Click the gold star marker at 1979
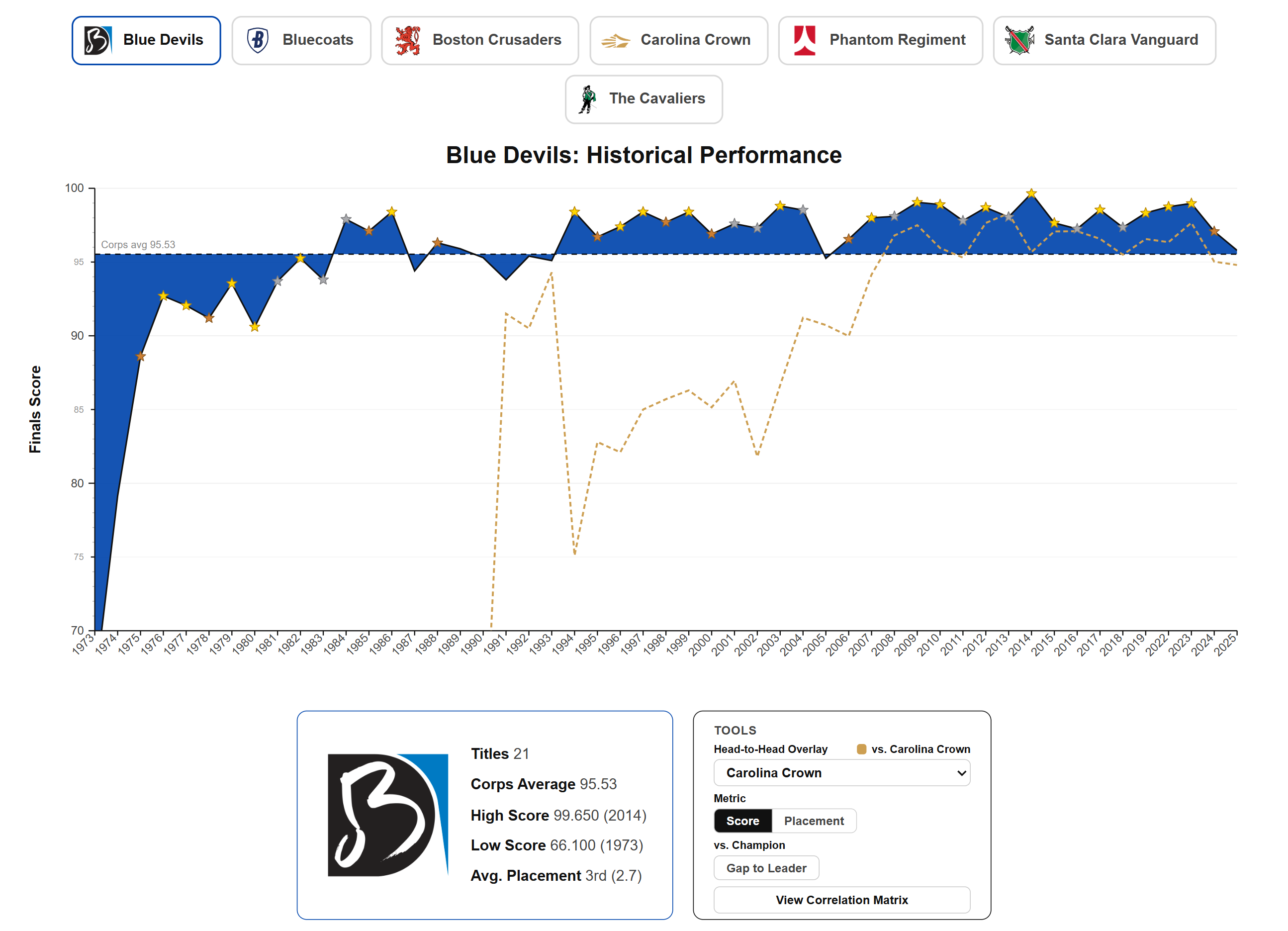Image resolution: width=1288 pixels, height=931 pixels. point(232,283)
